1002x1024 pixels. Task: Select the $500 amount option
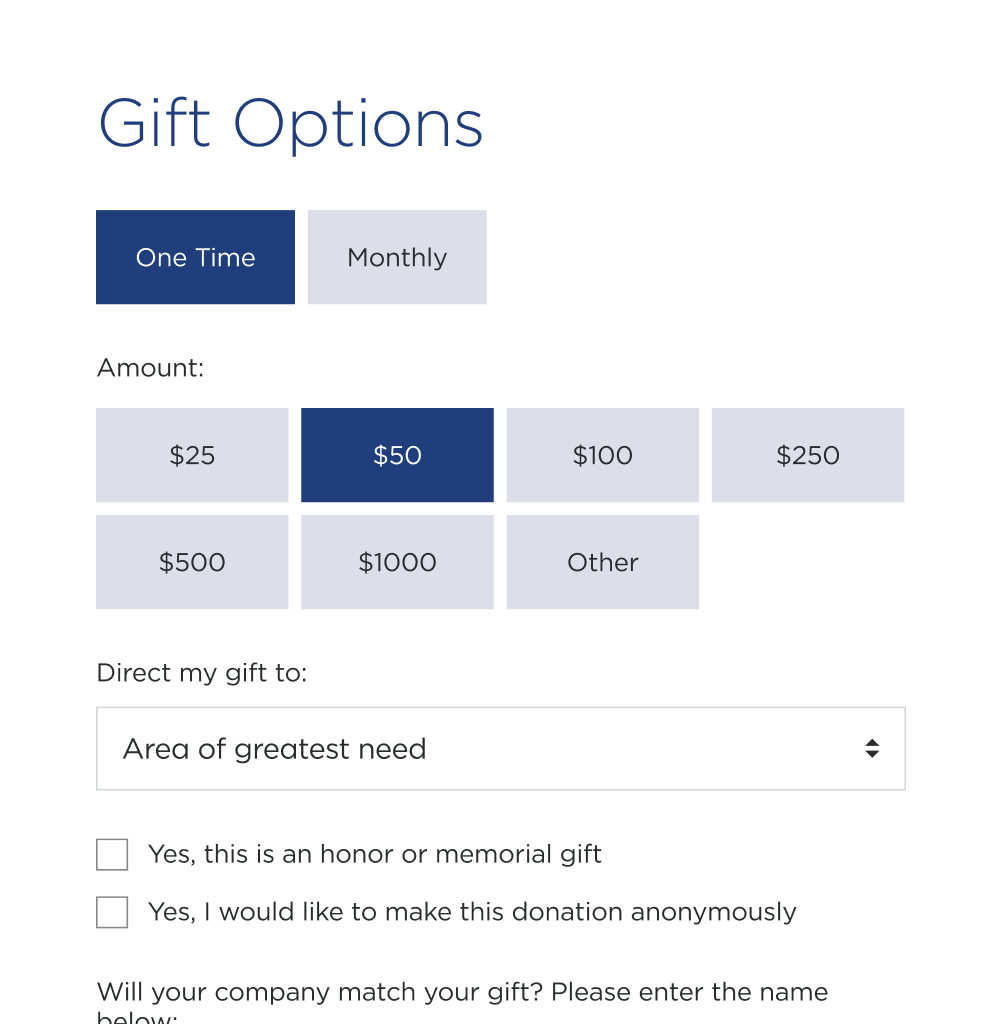[192, 562]
